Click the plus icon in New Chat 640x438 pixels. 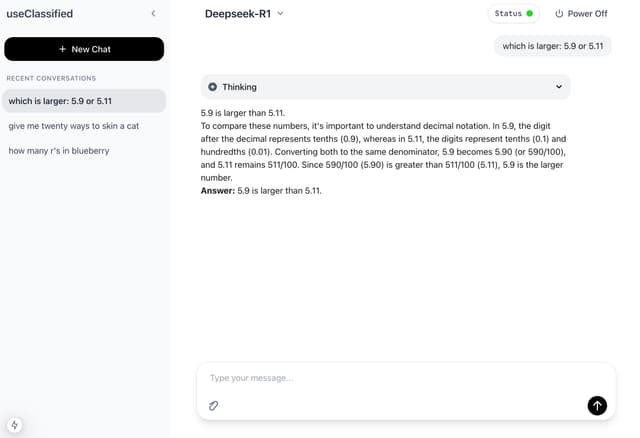coord(62,49)
